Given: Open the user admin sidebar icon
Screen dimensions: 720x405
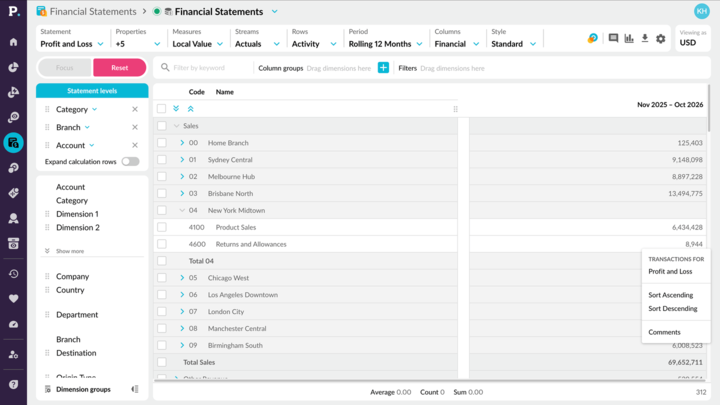Looking at the screenshot, I should 13,354.
